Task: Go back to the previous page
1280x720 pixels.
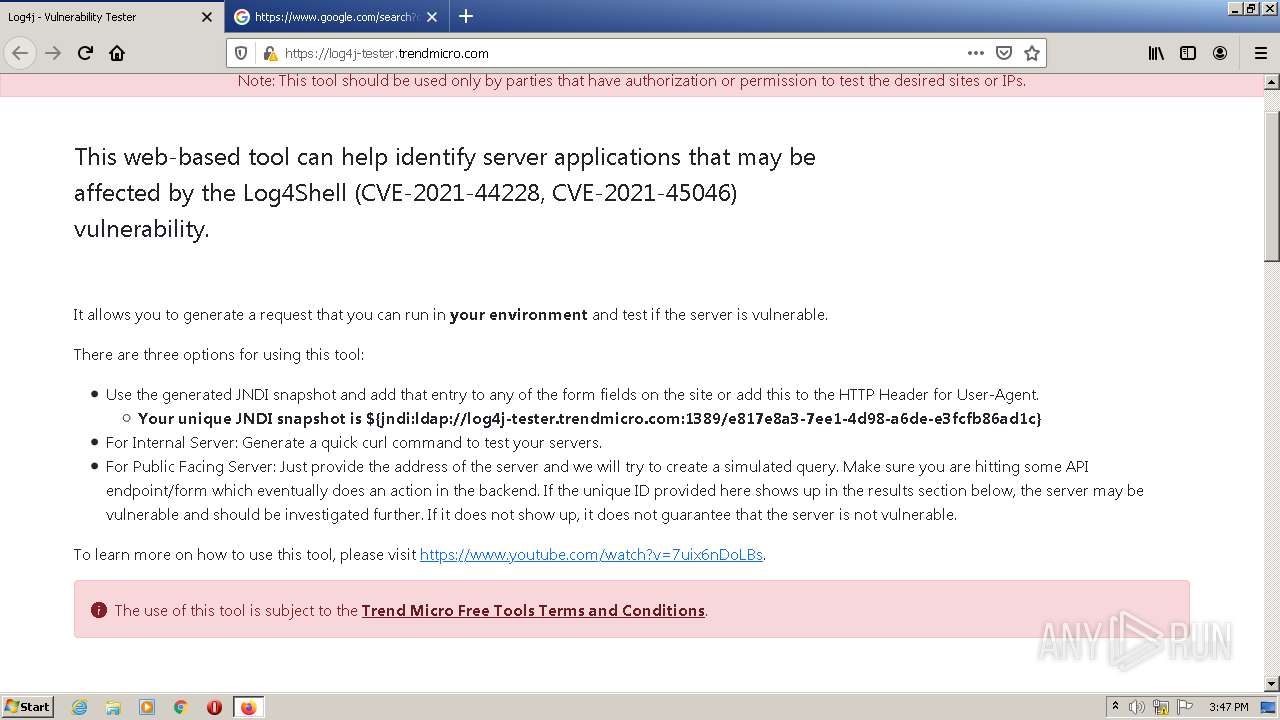Action: click(x=20, y=53)
